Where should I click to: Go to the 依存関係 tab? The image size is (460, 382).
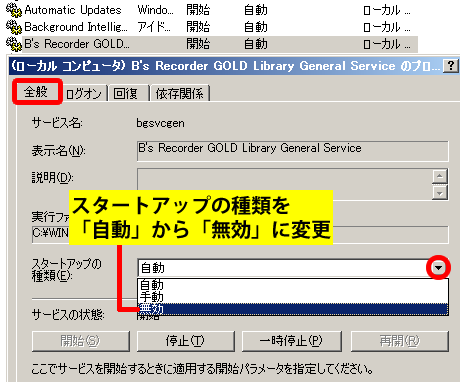179,94
